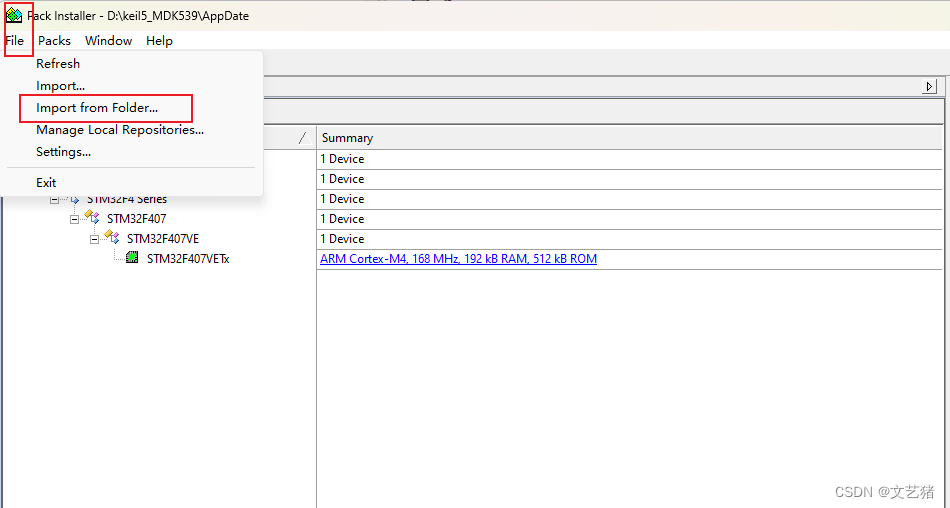950x508 pixels.
Task: Open the Window menu
Action: (108, 41)
